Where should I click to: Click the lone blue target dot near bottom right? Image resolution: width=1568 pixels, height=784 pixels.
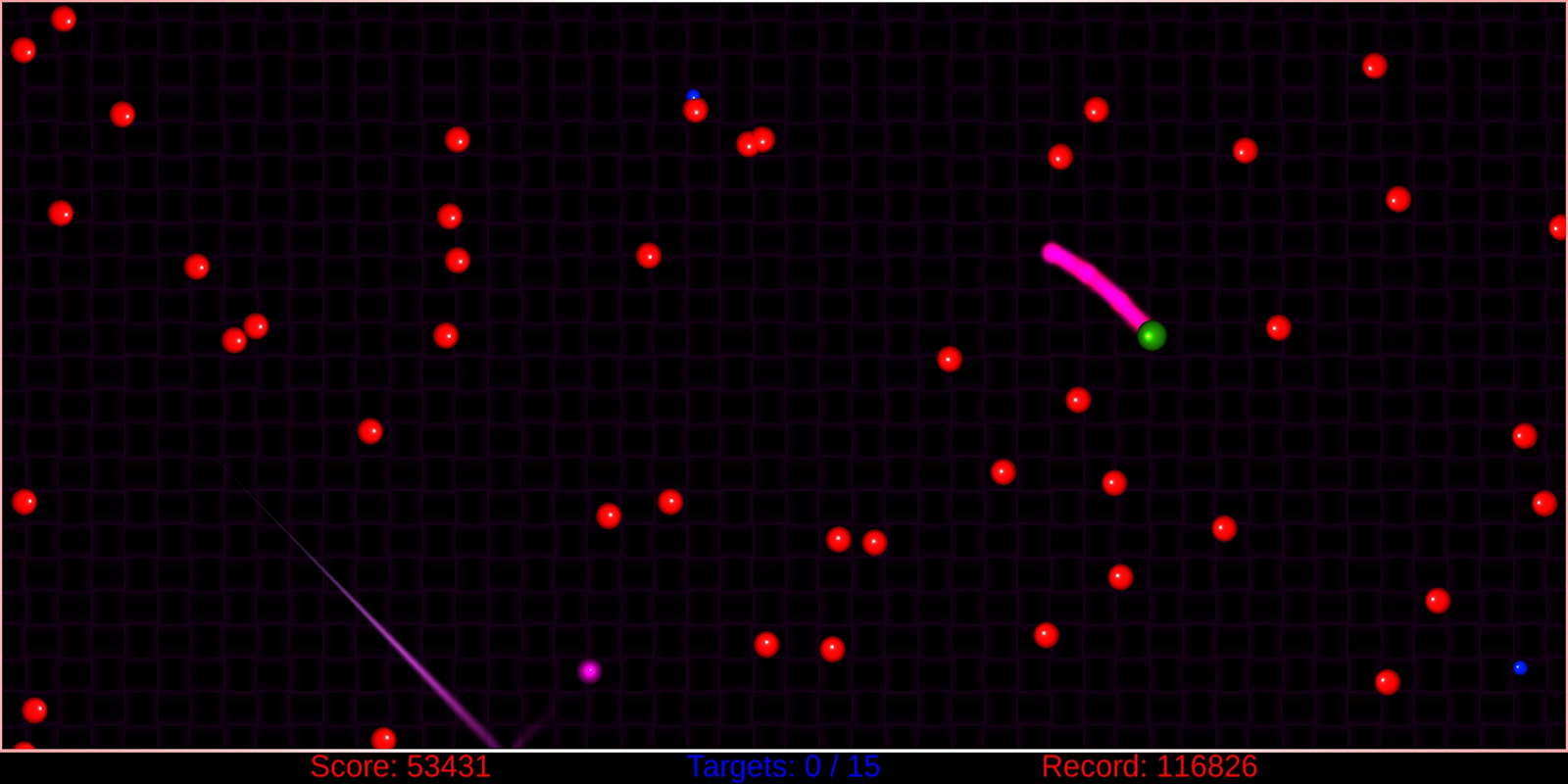point(1520,667)
